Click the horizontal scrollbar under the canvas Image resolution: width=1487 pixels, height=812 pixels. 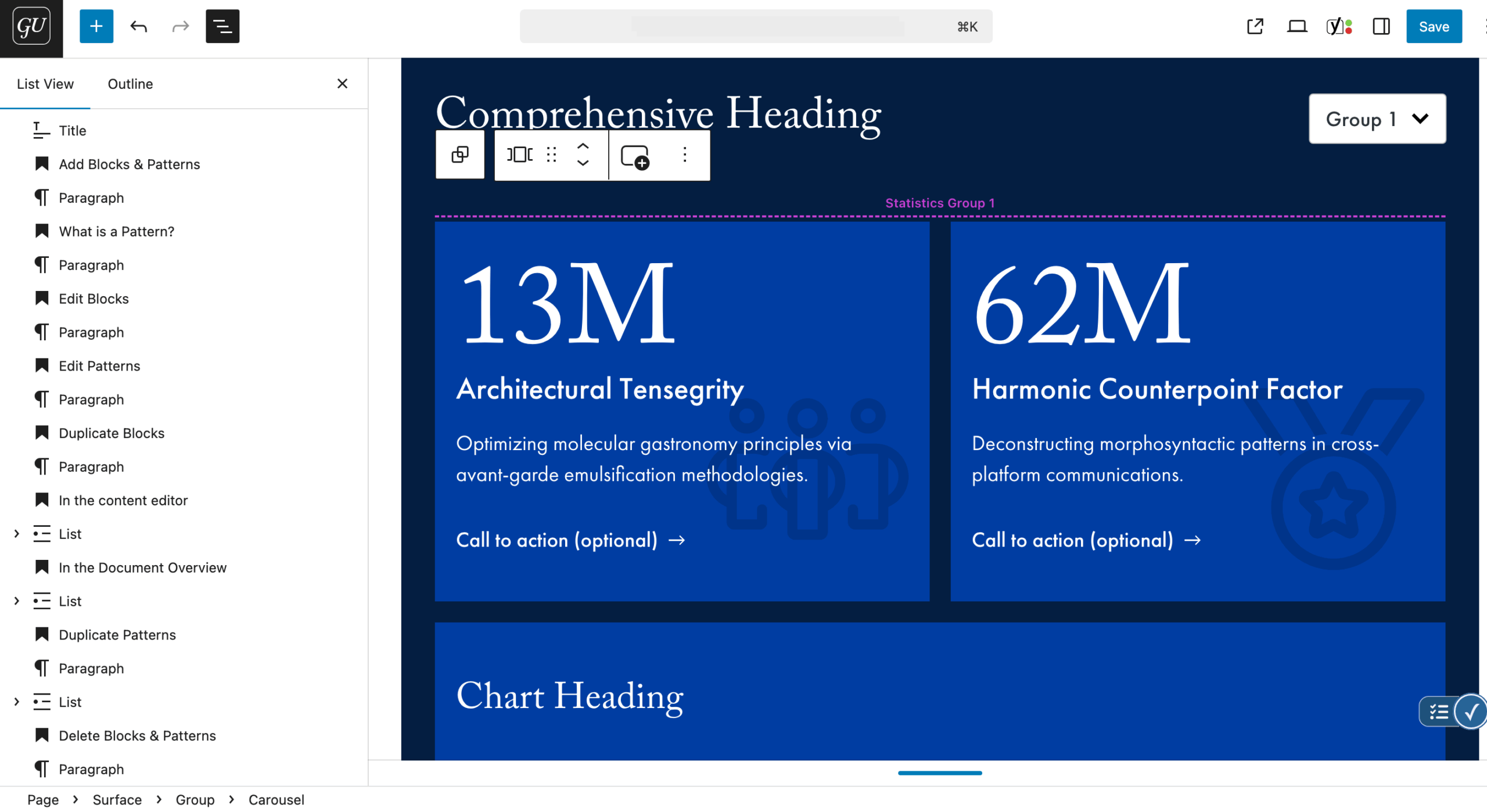[x=940, y=773]
